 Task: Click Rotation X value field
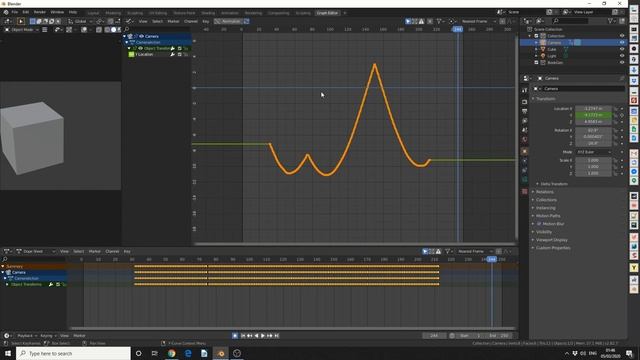[x=593, y=130]
